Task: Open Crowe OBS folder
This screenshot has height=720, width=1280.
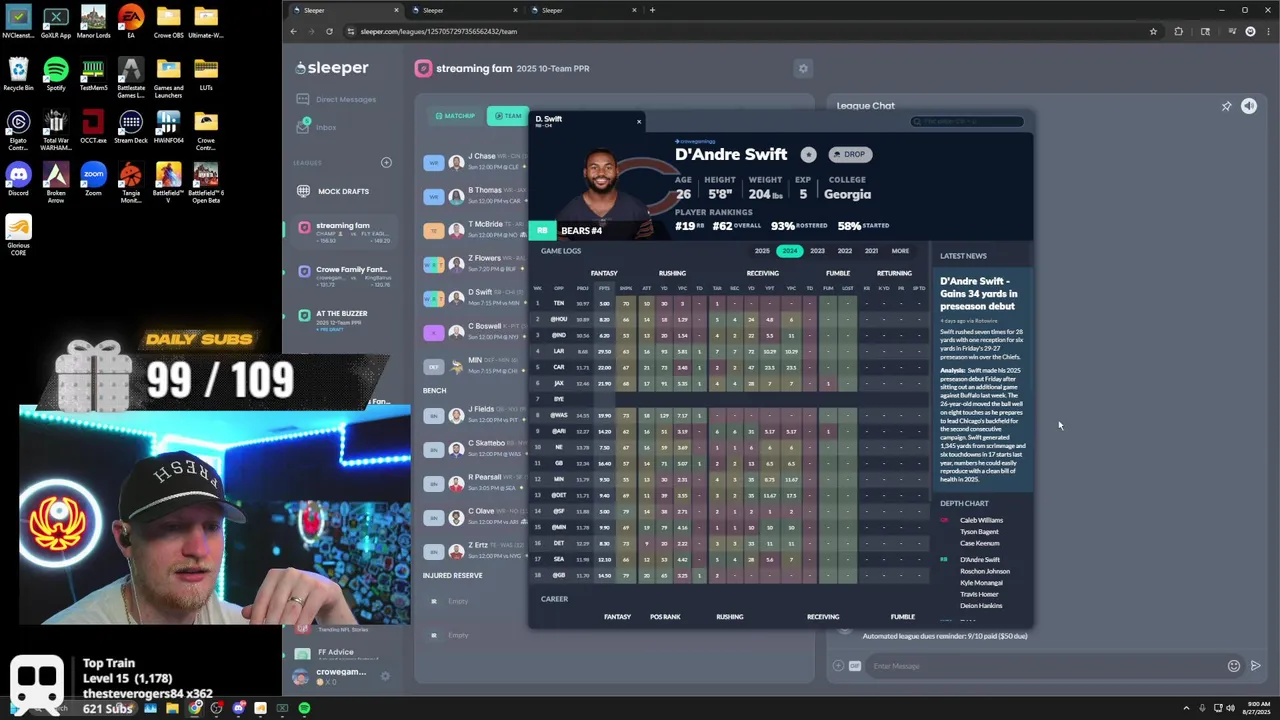Action: tap(168, 22)
